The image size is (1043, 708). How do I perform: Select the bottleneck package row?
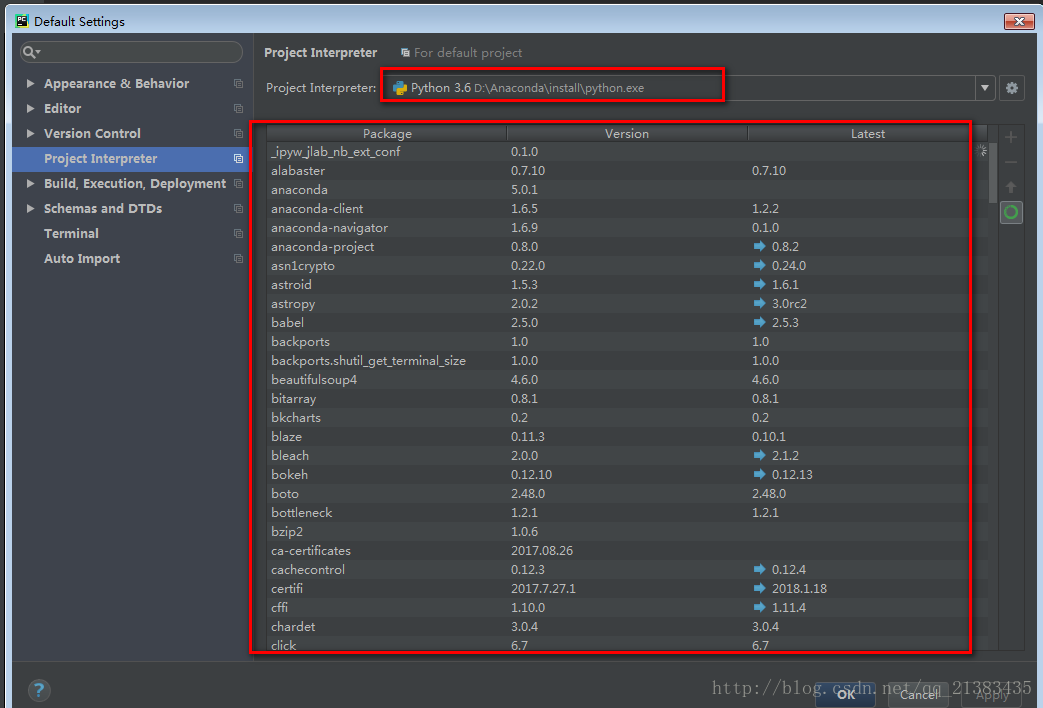627,512
